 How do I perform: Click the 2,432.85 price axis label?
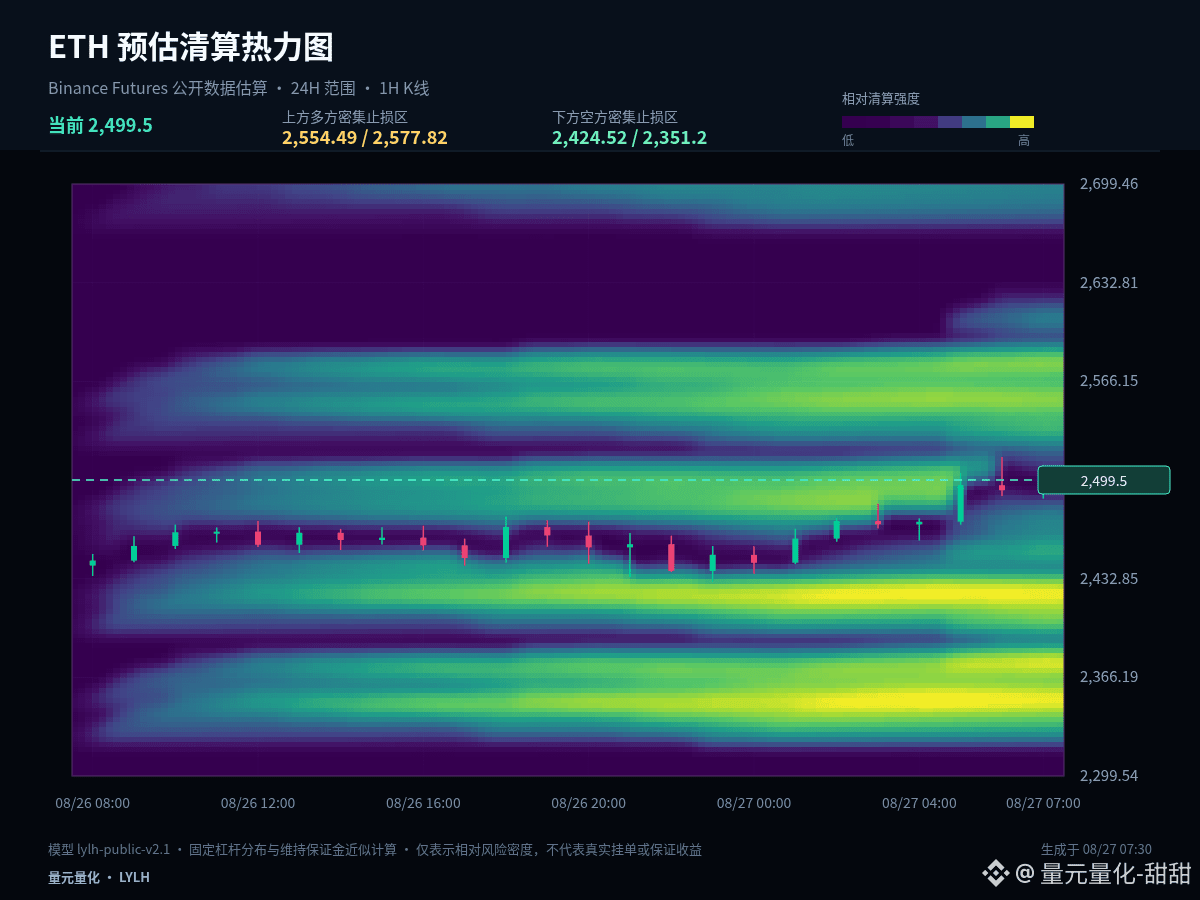pos(1109,579)
